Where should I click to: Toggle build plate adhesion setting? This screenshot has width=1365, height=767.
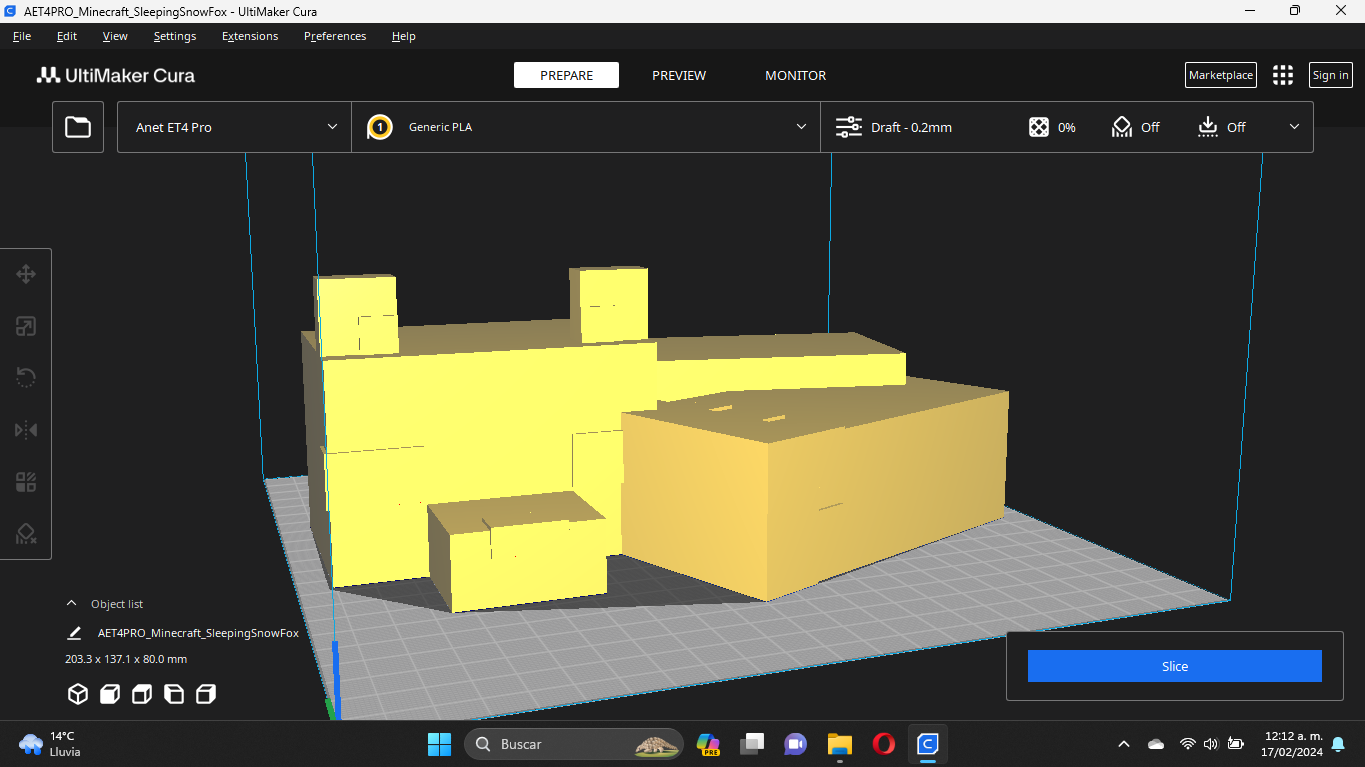tap(1221, 127)
